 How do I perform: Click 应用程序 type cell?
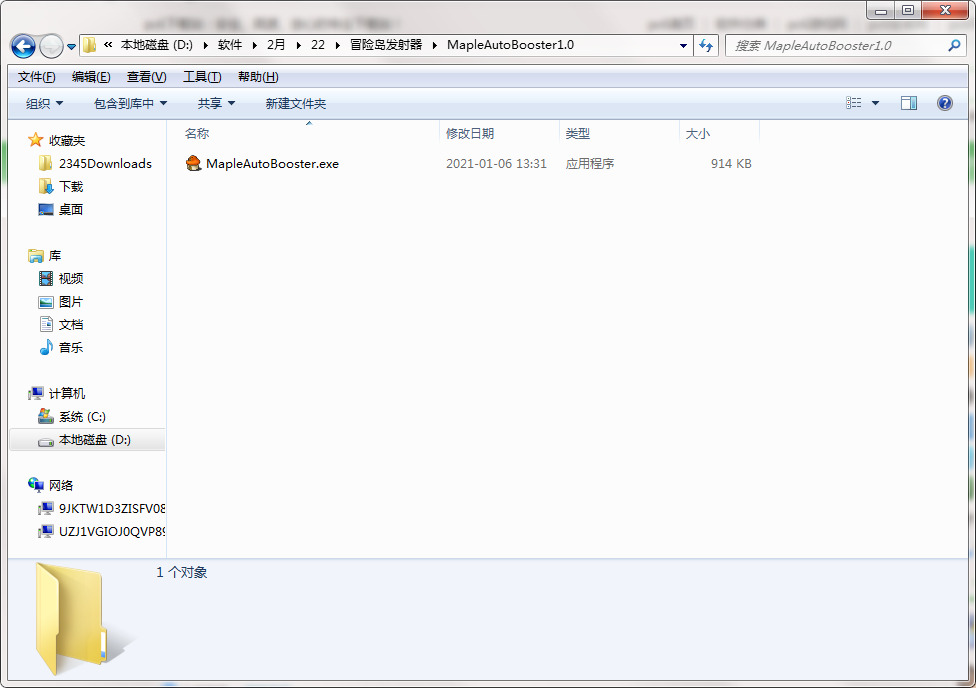click(x=589, y=164)
